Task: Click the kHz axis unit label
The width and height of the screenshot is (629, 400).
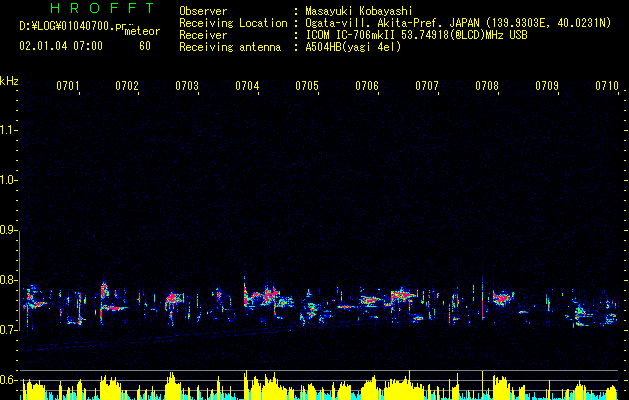Action: [9, 81]
